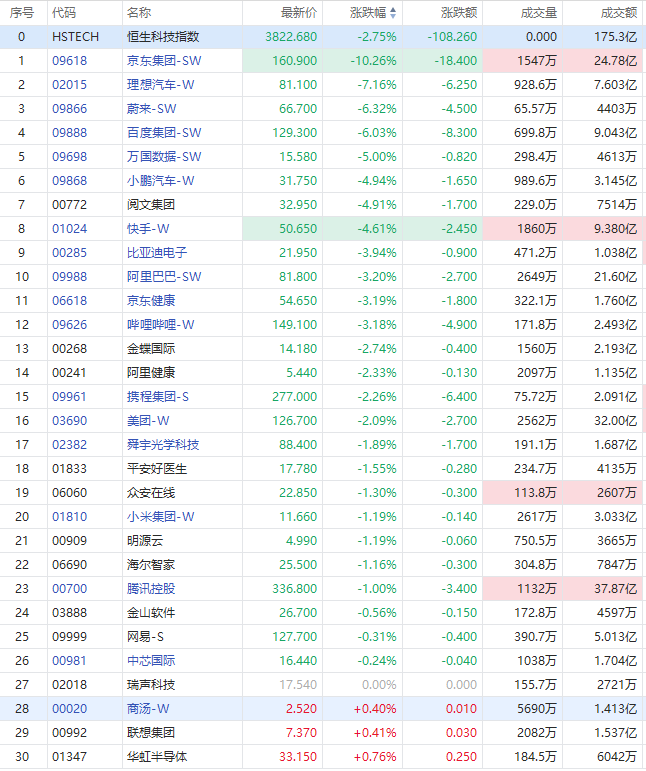Click change +0.76% for 华虹半导体
646x771 pixels.
pyautogui.click(x=375, y=757)
